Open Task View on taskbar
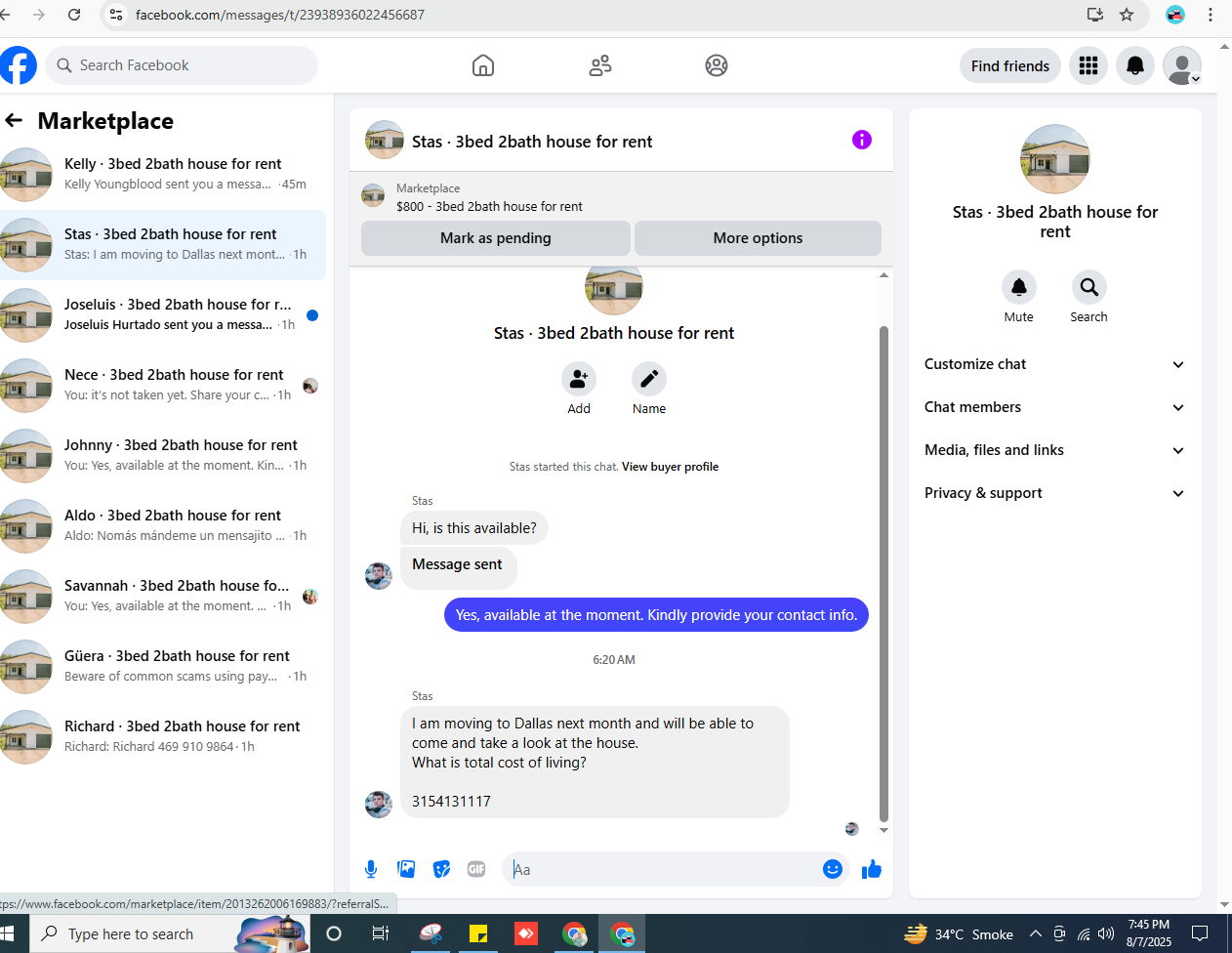The image size is (1232, 953). (x=381, y=933)
